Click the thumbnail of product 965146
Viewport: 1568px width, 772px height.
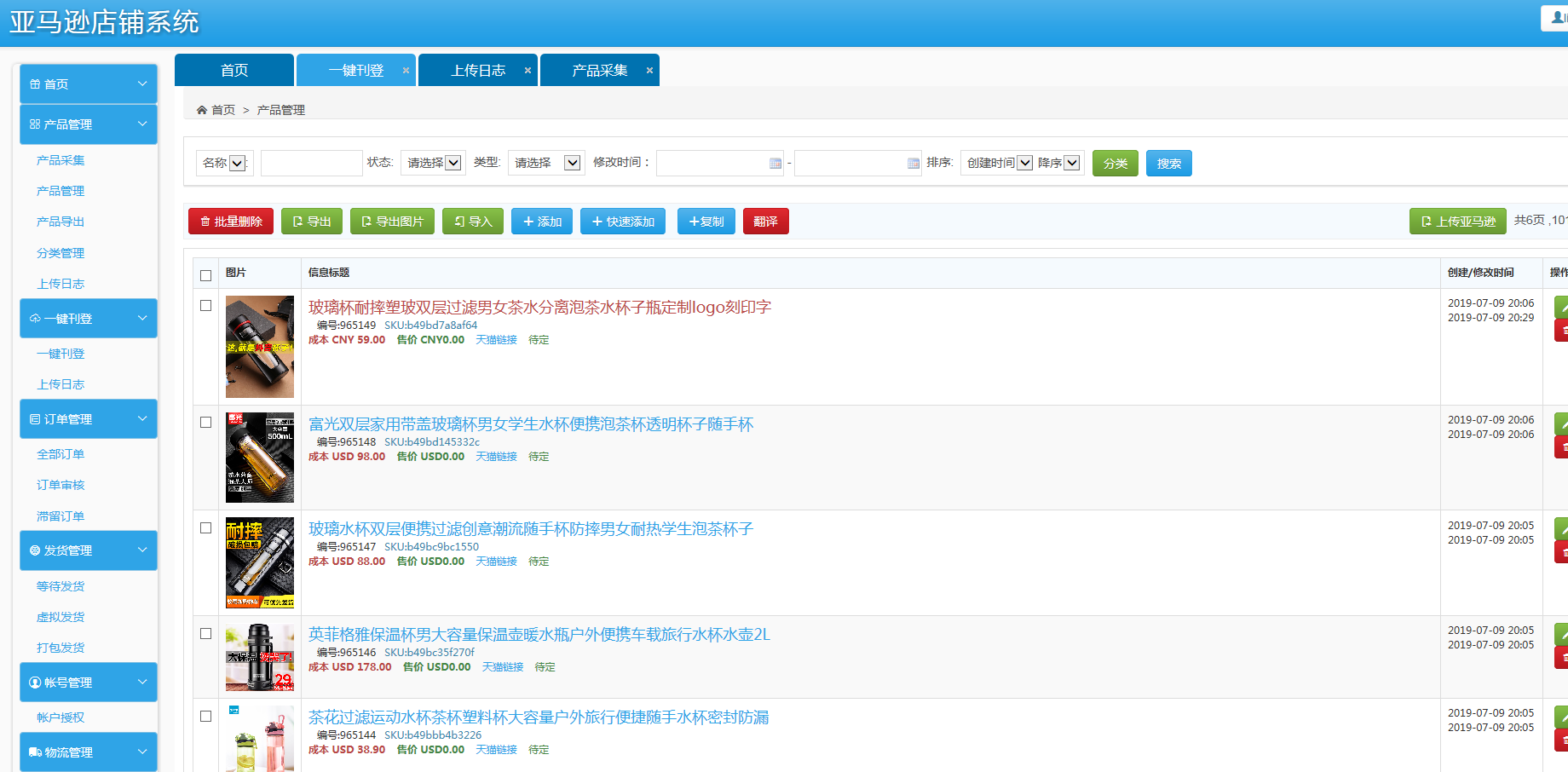click(260, 657)
